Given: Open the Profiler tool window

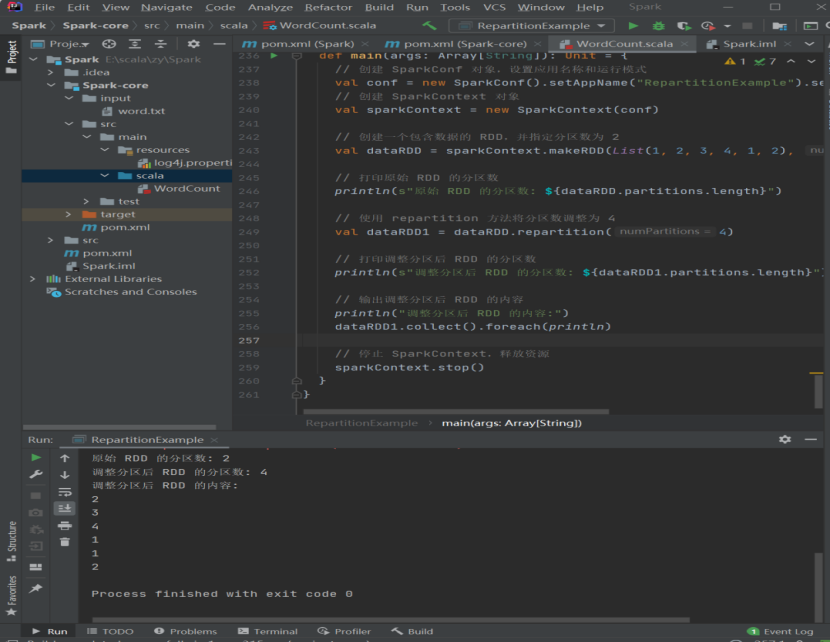Looking at the screenshot, I should (345, 631).
